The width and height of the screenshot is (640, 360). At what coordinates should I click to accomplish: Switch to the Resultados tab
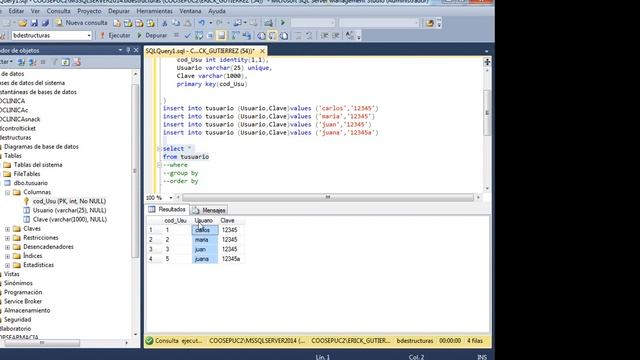point(167,209)
